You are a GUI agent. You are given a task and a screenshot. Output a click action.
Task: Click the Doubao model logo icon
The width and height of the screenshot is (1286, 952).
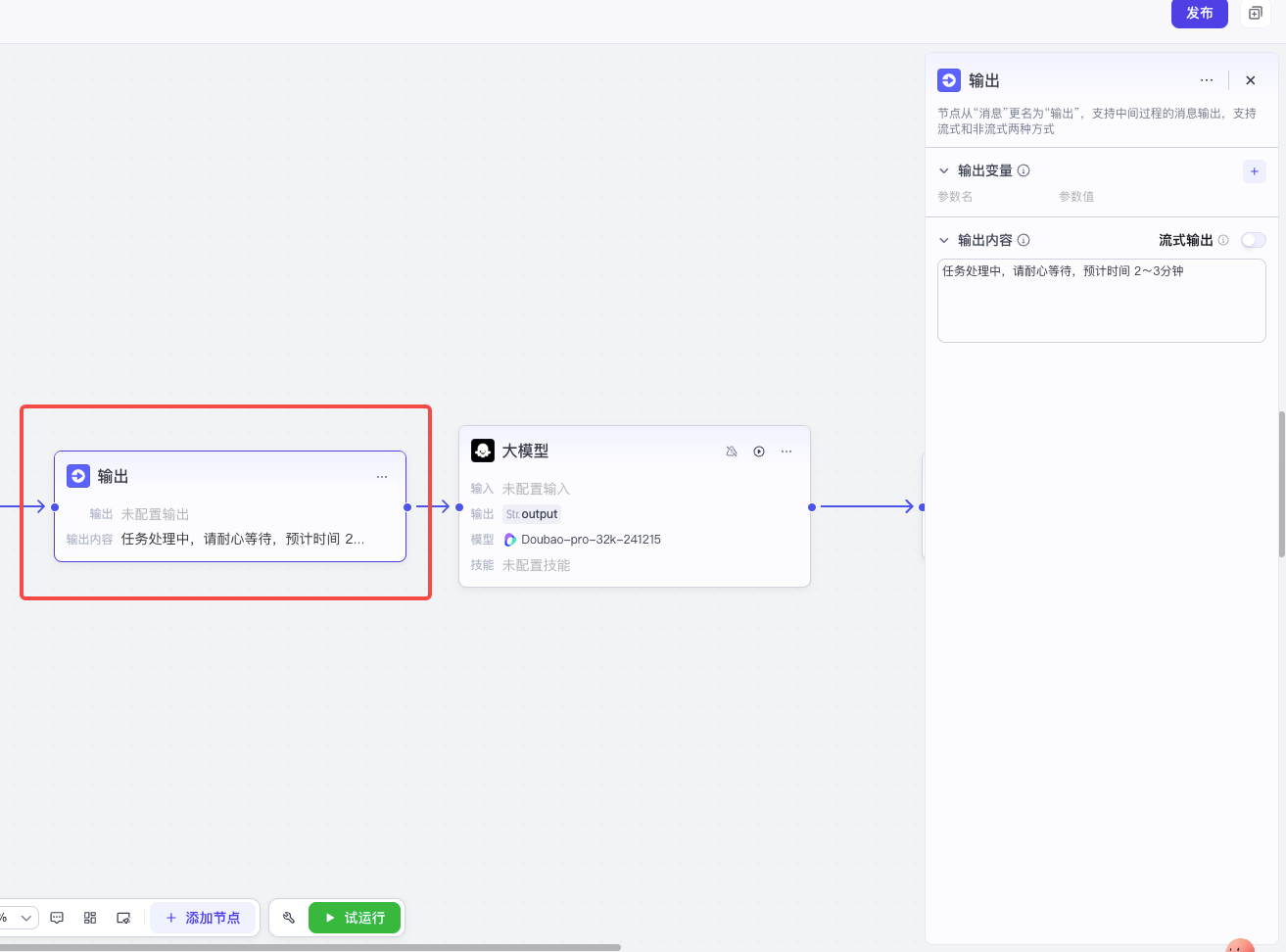click(x=509, y=540)
